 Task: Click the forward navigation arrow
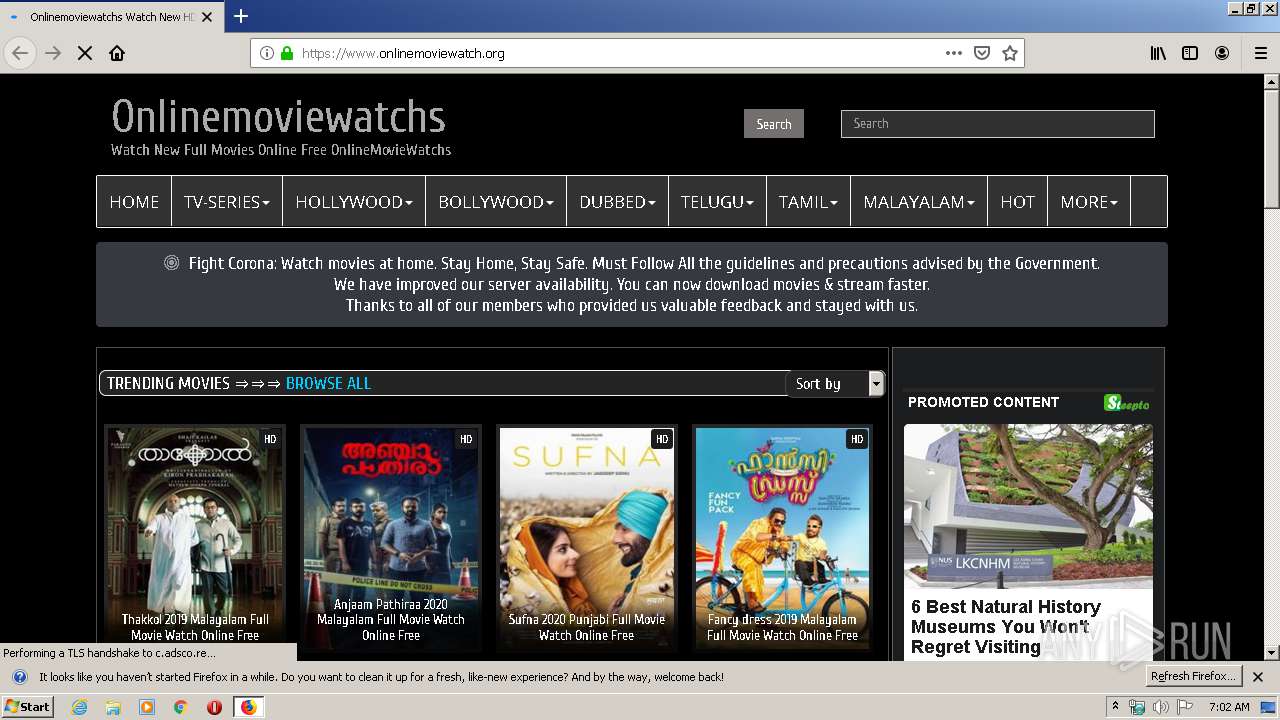click(x=53, y=53)
